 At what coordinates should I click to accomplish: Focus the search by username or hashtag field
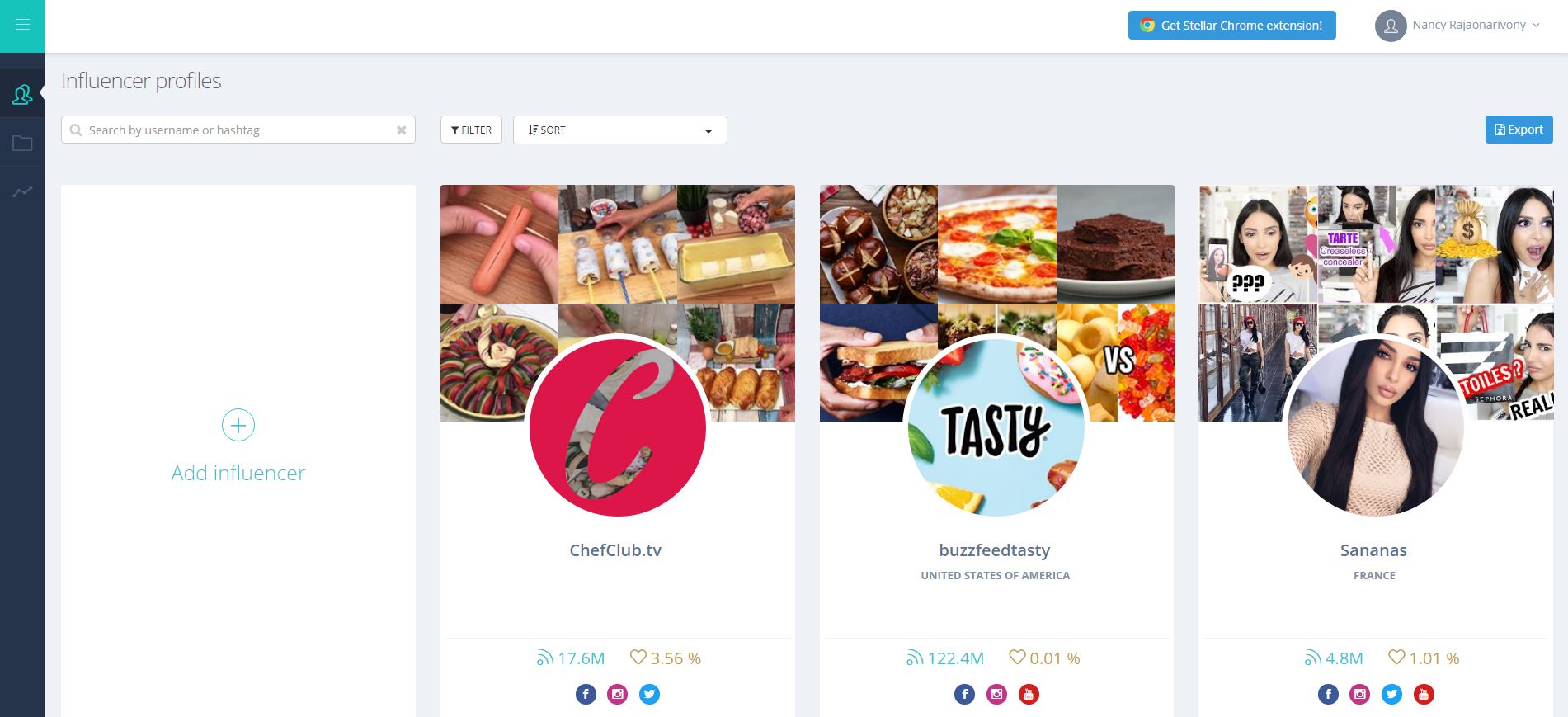point(238,130)
